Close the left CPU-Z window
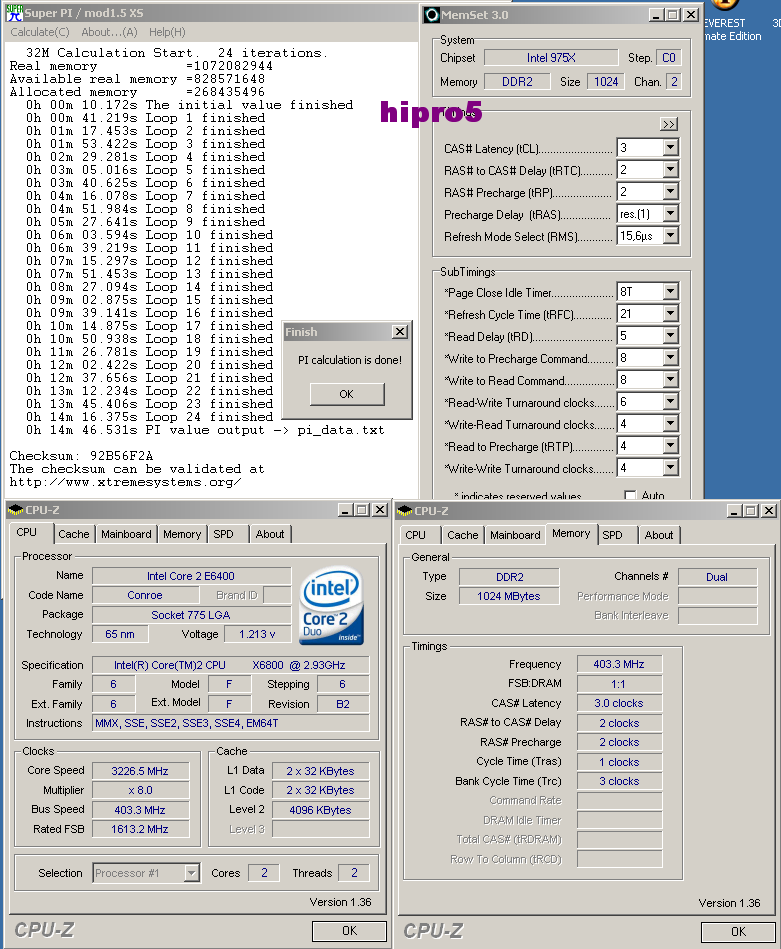 (x=380, y=510)
